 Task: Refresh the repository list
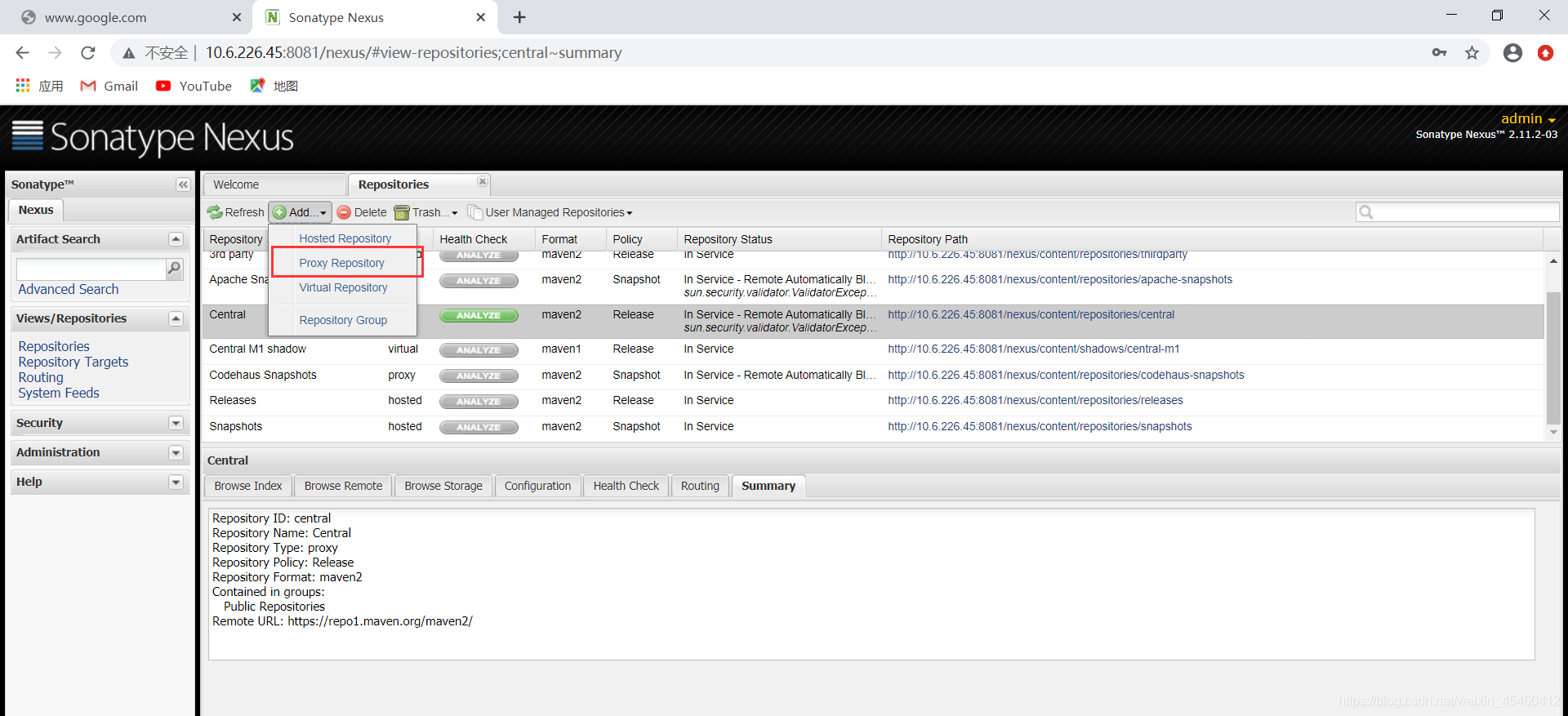coord(236,212)
